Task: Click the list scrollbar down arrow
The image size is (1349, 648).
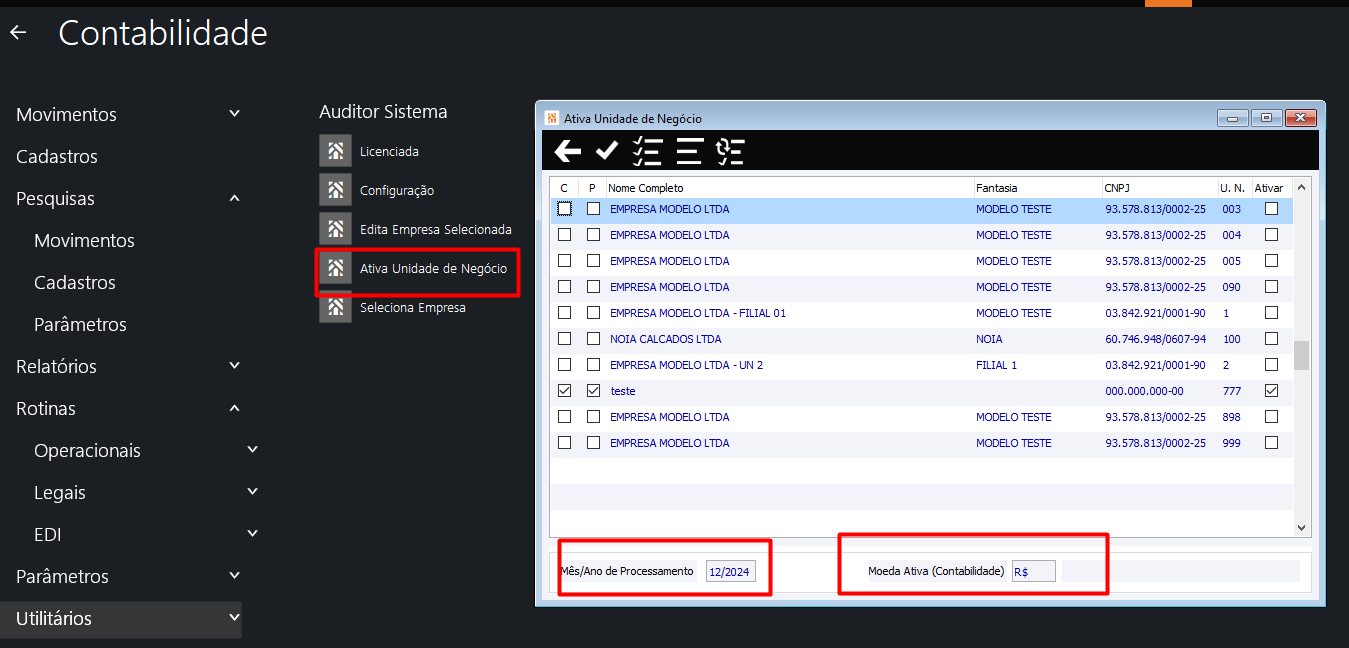Action: coord(1301,528)
